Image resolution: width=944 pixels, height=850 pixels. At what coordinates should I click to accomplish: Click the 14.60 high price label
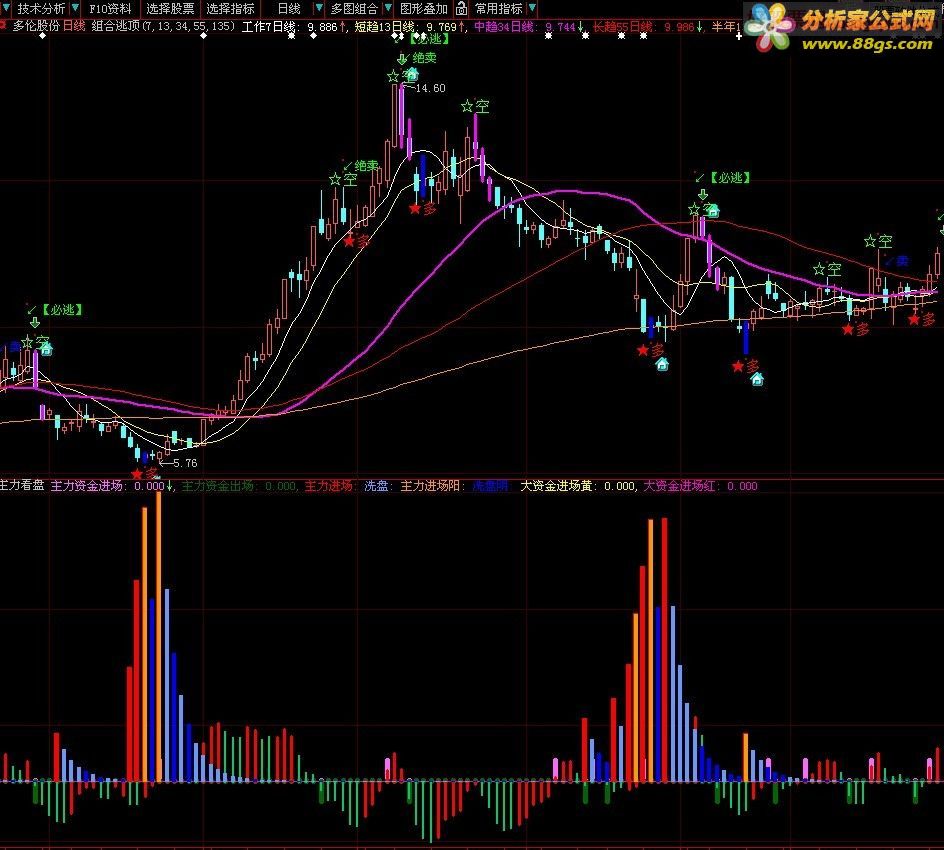tap(430, 88)
